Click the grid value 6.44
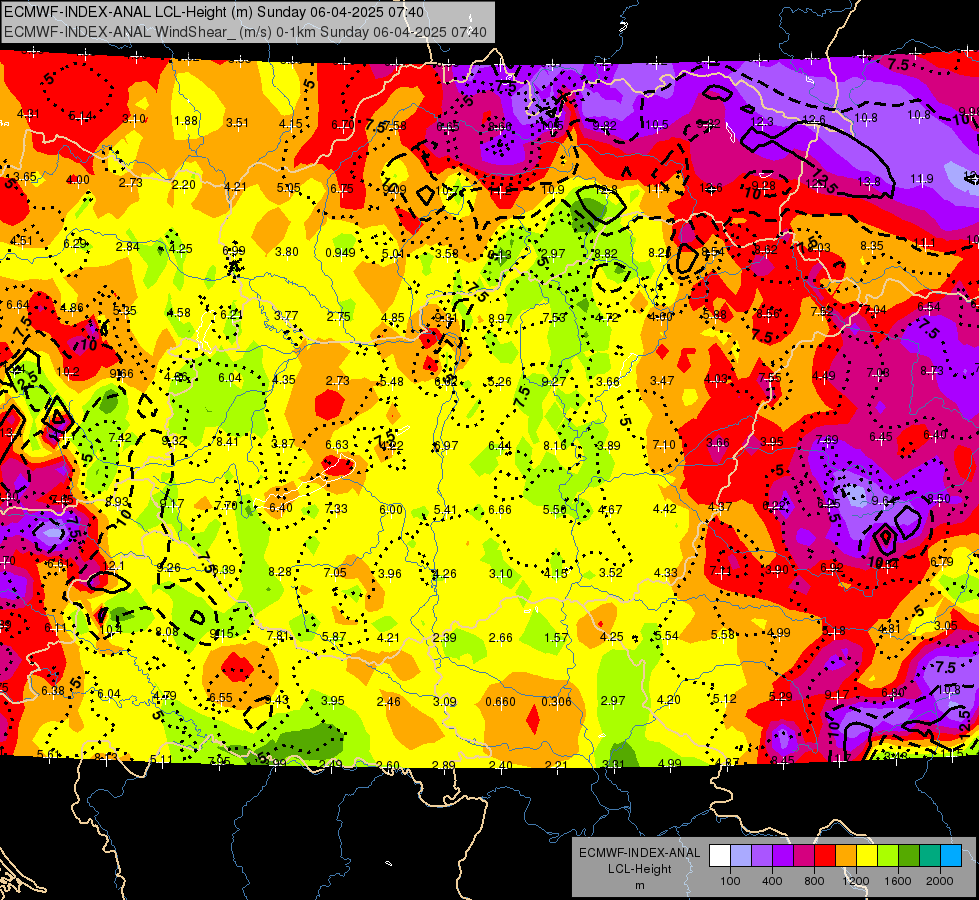The image size is (979, 900). 499,445
